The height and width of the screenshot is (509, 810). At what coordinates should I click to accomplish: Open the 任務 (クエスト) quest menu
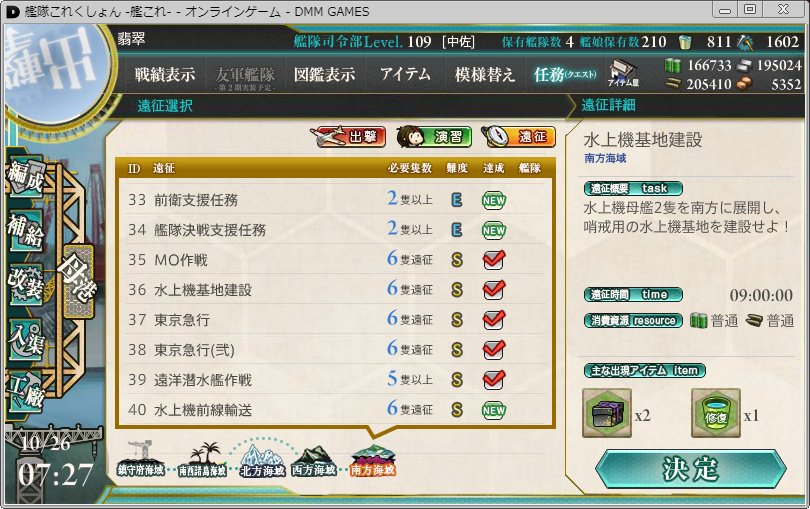(x=565, y=74)
